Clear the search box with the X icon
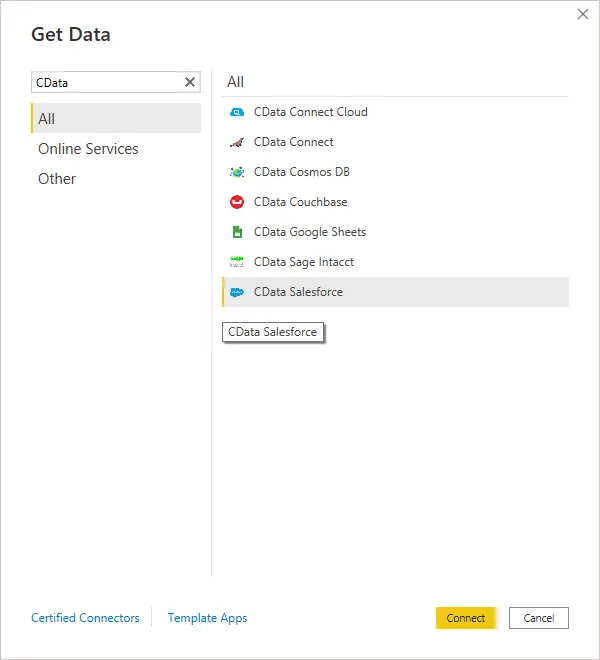This screenshot has width=600, height=660. [190, 83]
